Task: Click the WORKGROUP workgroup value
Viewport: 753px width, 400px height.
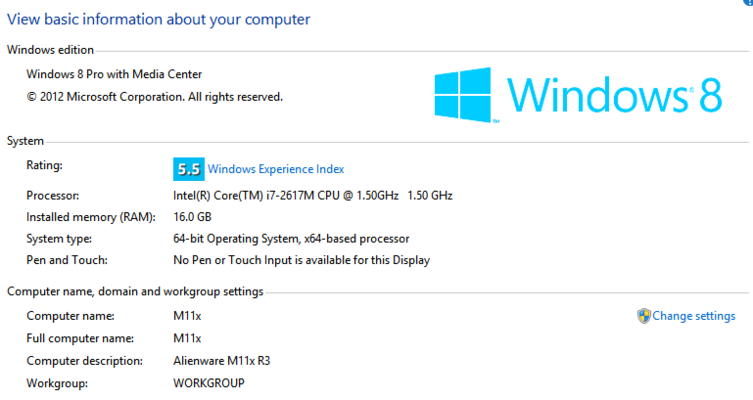Action: [209, 383]
